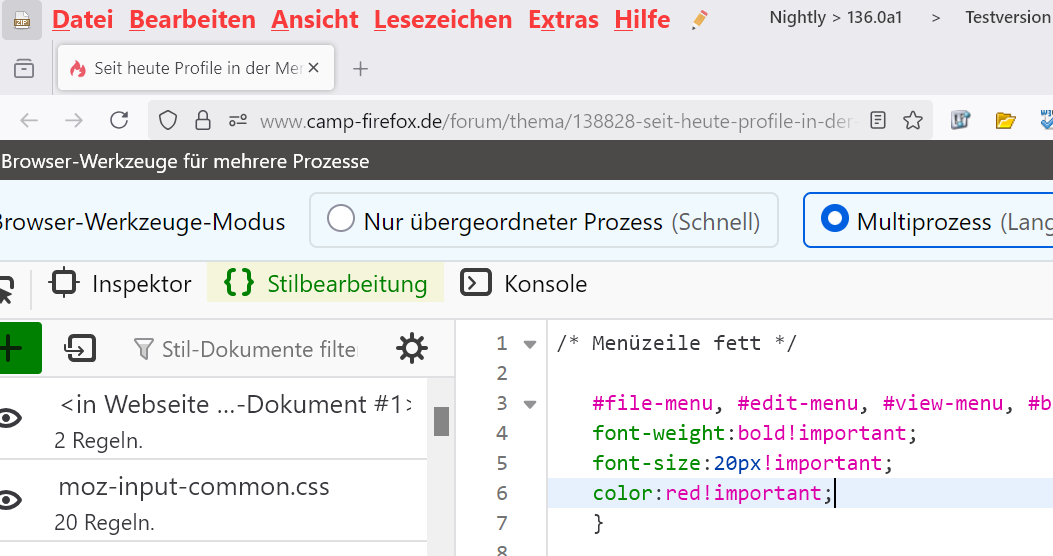Toggle visibility of Webseite Dokument #1 stylesheet
This screenshot has height=556, width=1053.
pyautogui.click(x=9, y=418)
